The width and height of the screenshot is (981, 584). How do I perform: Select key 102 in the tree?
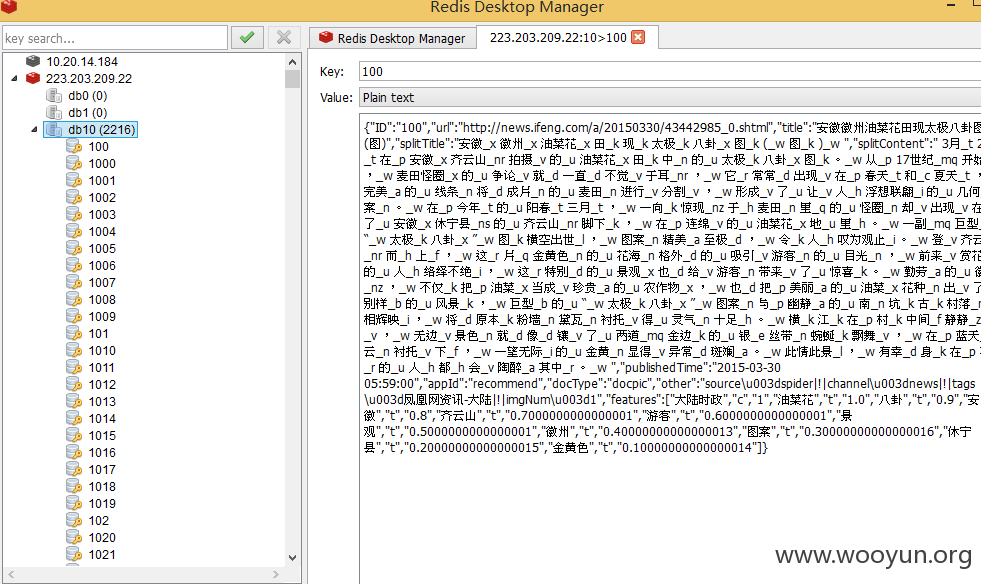(99, 521)
